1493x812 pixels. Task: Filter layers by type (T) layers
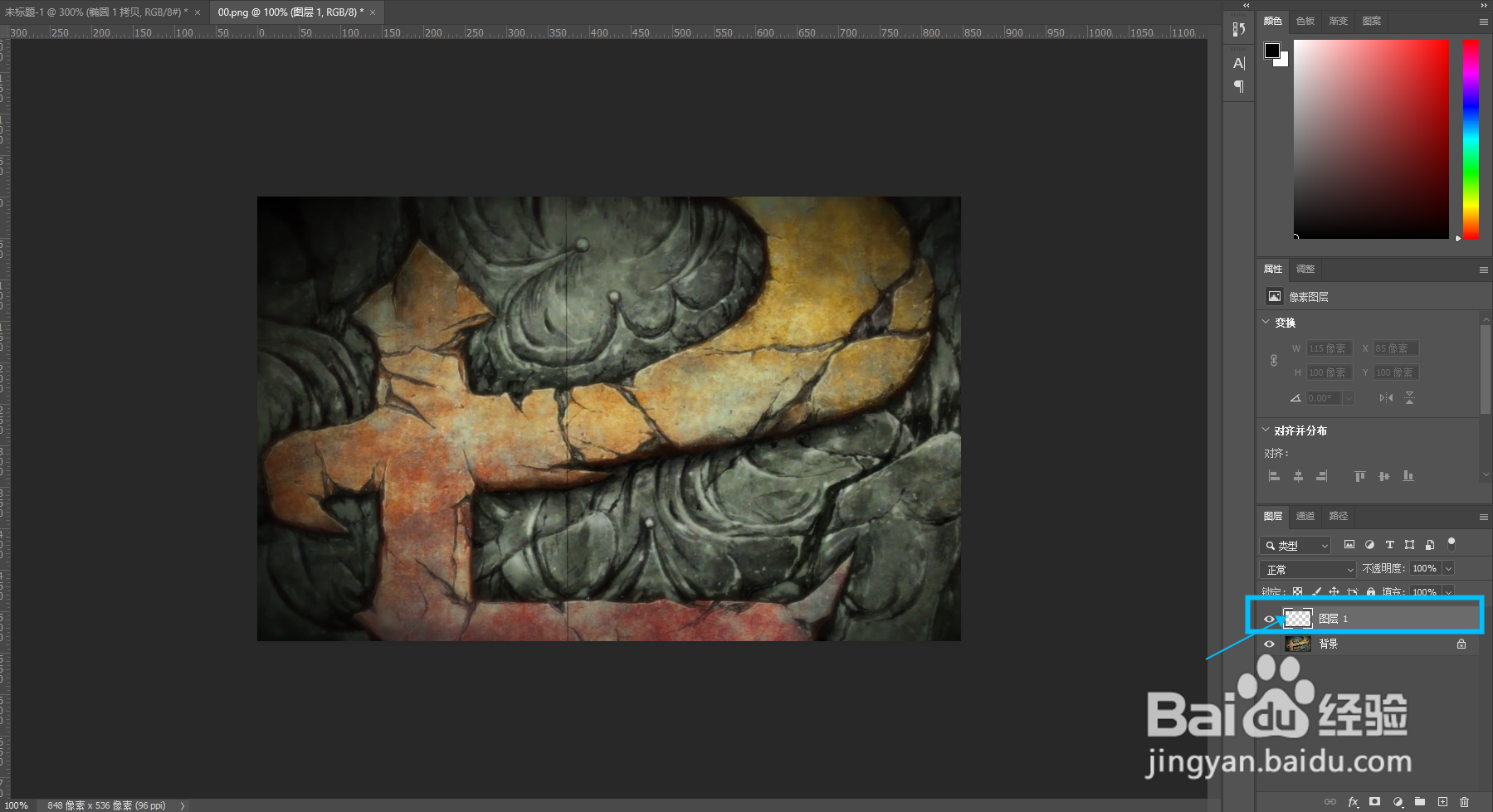[1389, 545]
